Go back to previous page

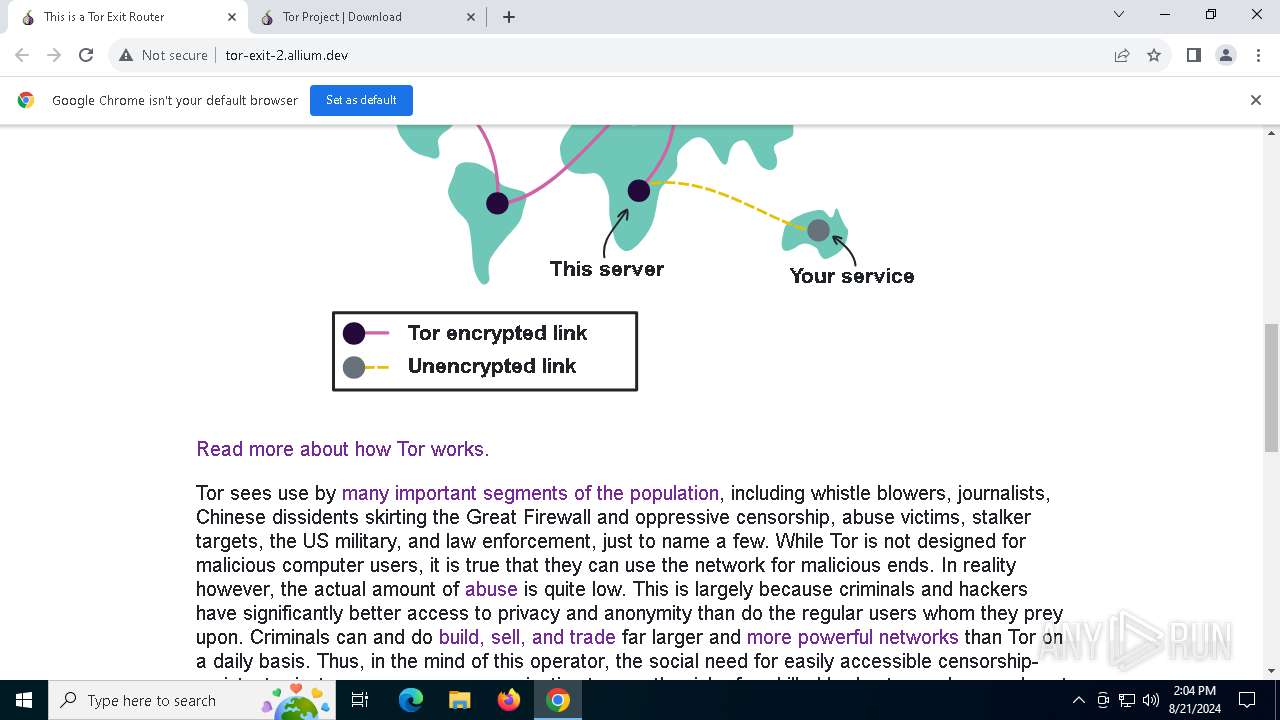click(x=22, y=55)
